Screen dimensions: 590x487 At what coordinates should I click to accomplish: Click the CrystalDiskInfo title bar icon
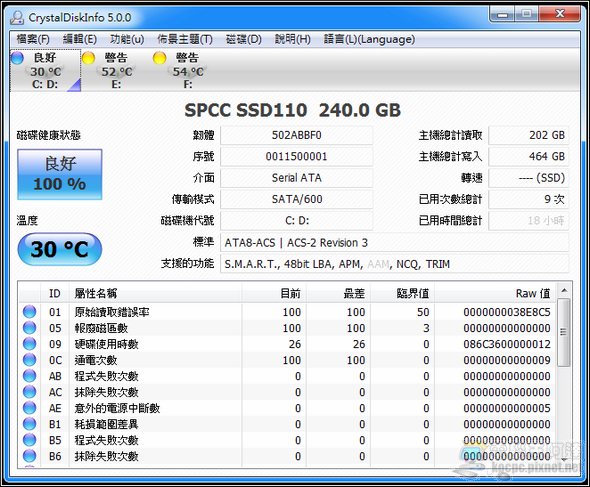click(17, 17)
